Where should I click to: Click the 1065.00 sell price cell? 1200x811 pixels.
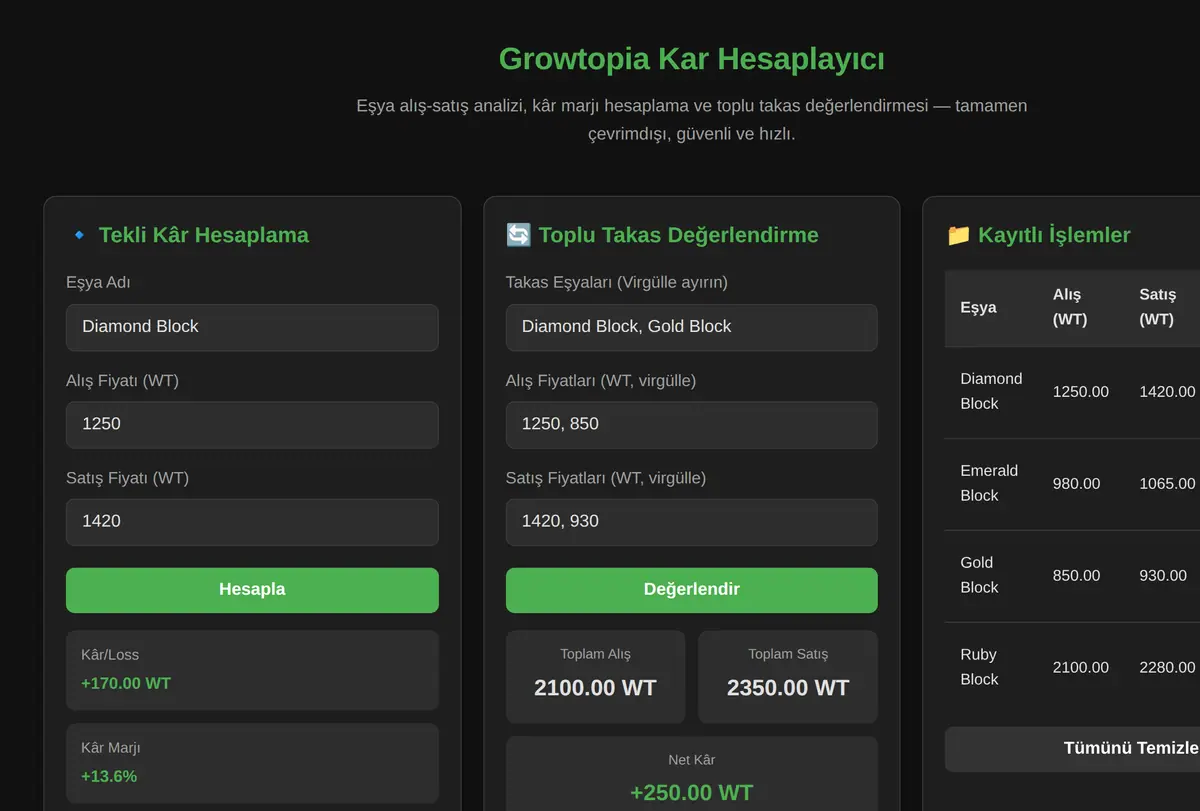pos(1167,484)
